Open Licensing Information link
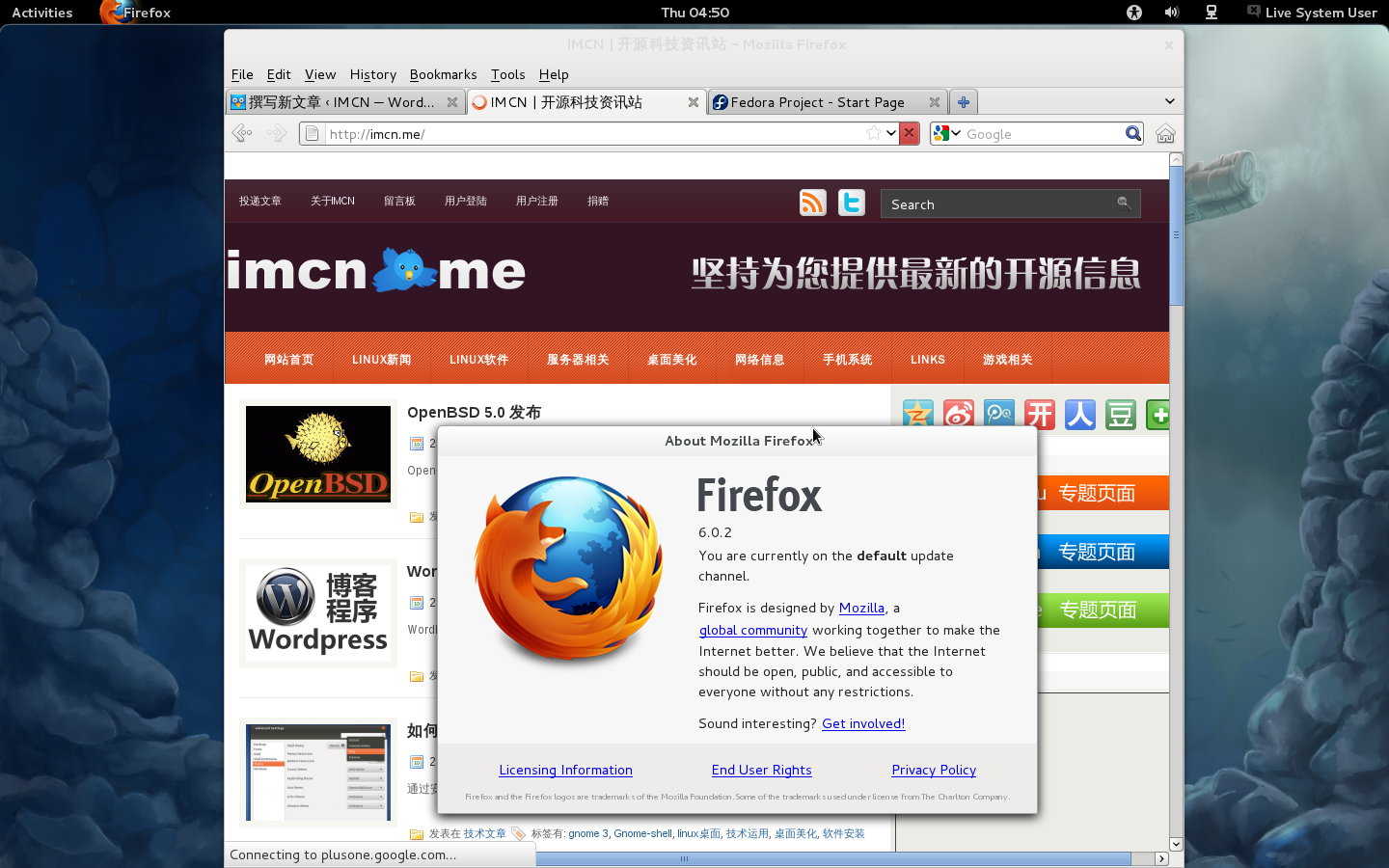 click(565, 770)
